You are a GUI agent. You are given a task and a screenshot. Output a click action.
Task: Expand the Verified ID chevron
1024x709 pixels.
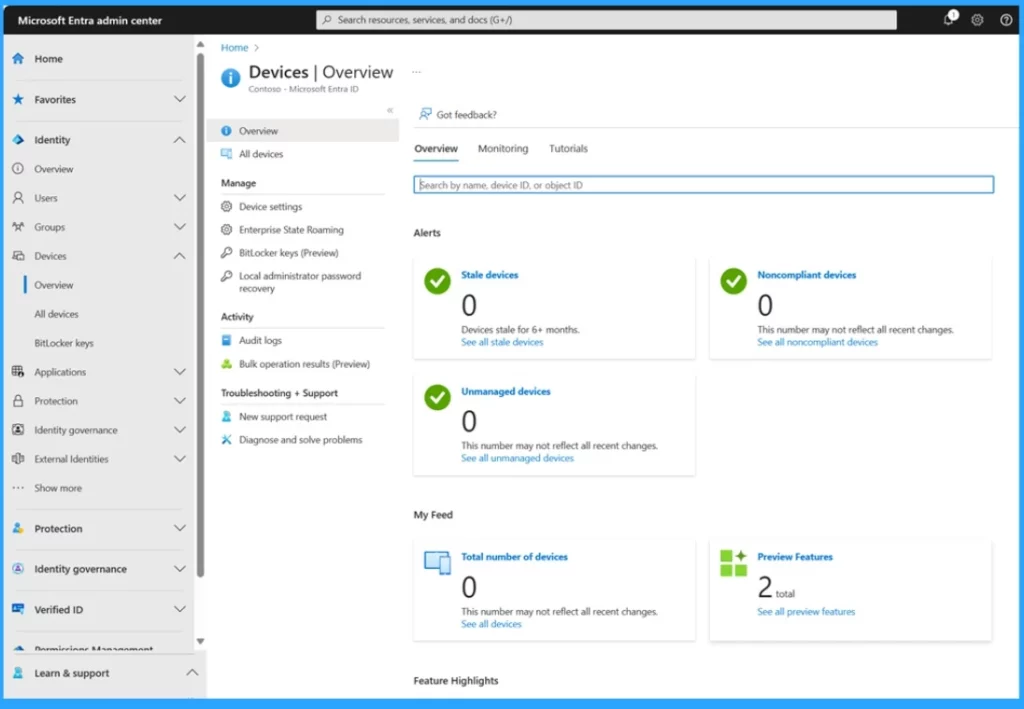point(180,609)
